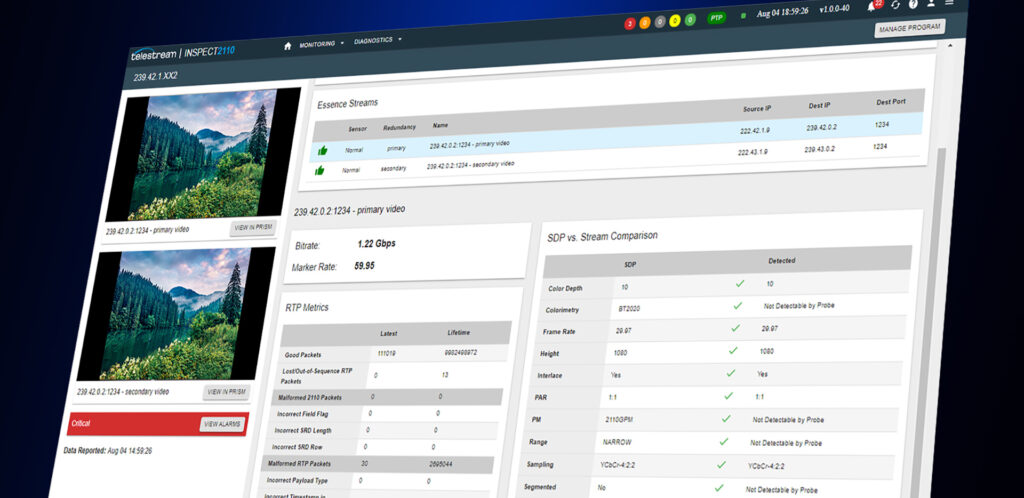This screenshot has height=498, width=1024.
Task: Open the Monitoring menu
Action: point(317,44)
